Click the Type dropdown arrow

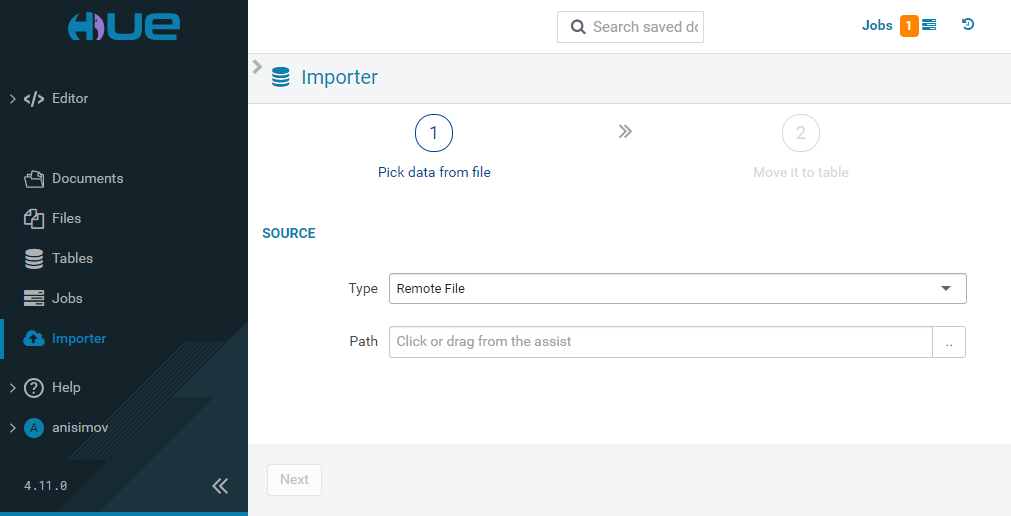946,288
